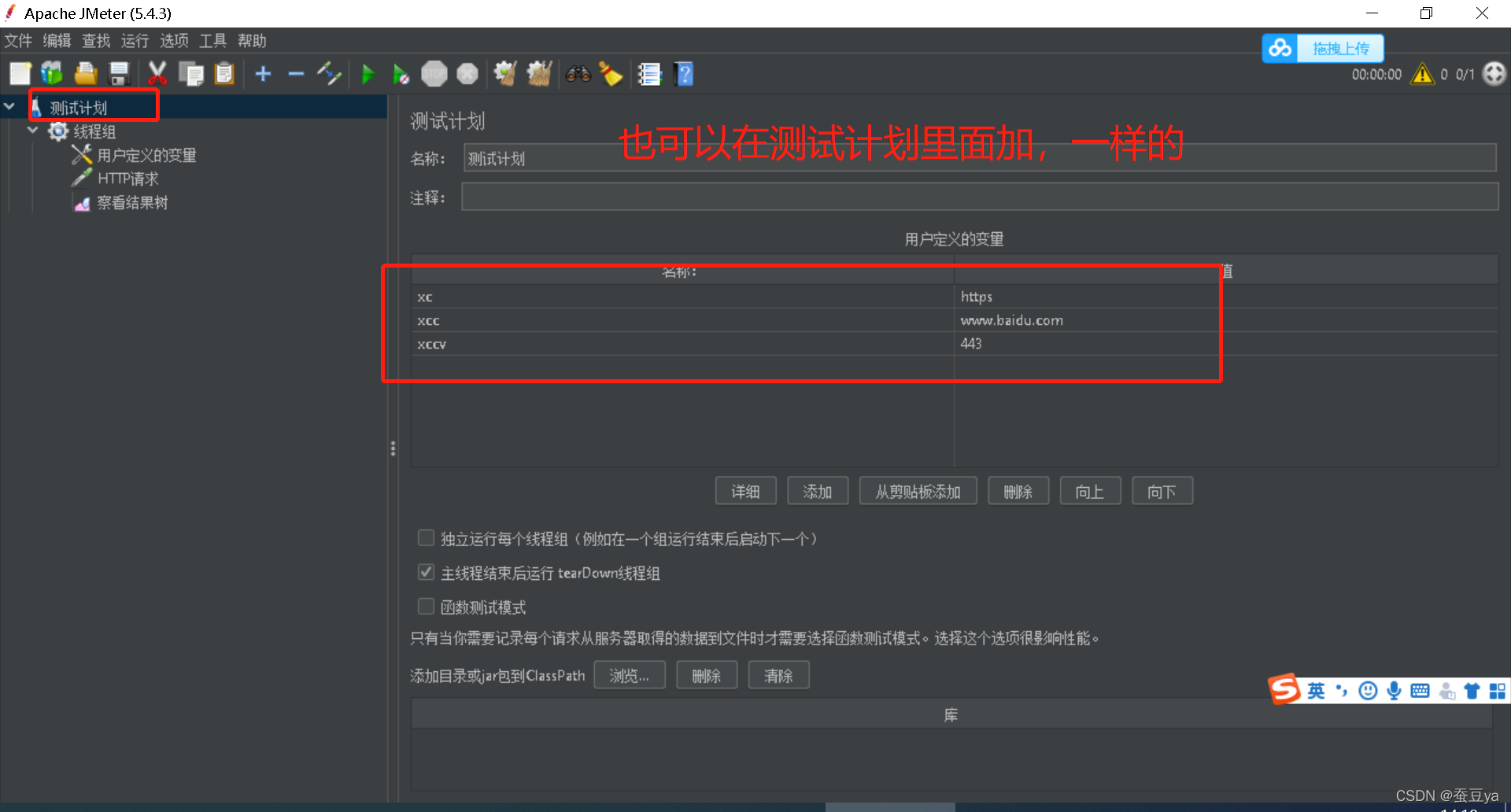The width and height of the screenshot is (1511, 812).
Task: Select the 443 value cell
Action: click(x=1225, y=344)
